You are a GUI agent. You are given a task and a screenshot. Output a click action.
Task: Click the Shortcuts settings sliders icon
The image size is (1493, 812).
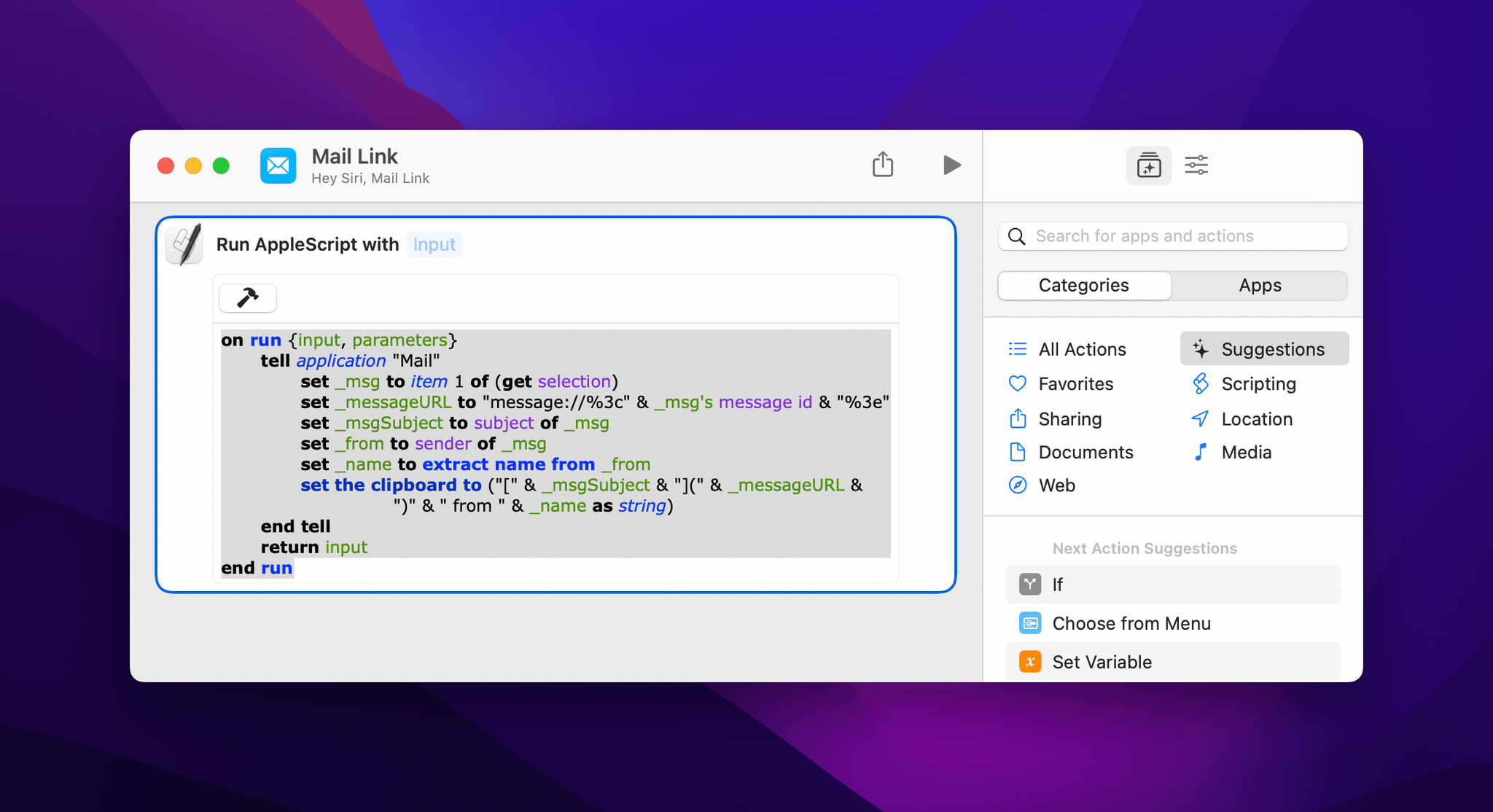click(1196, 164)
